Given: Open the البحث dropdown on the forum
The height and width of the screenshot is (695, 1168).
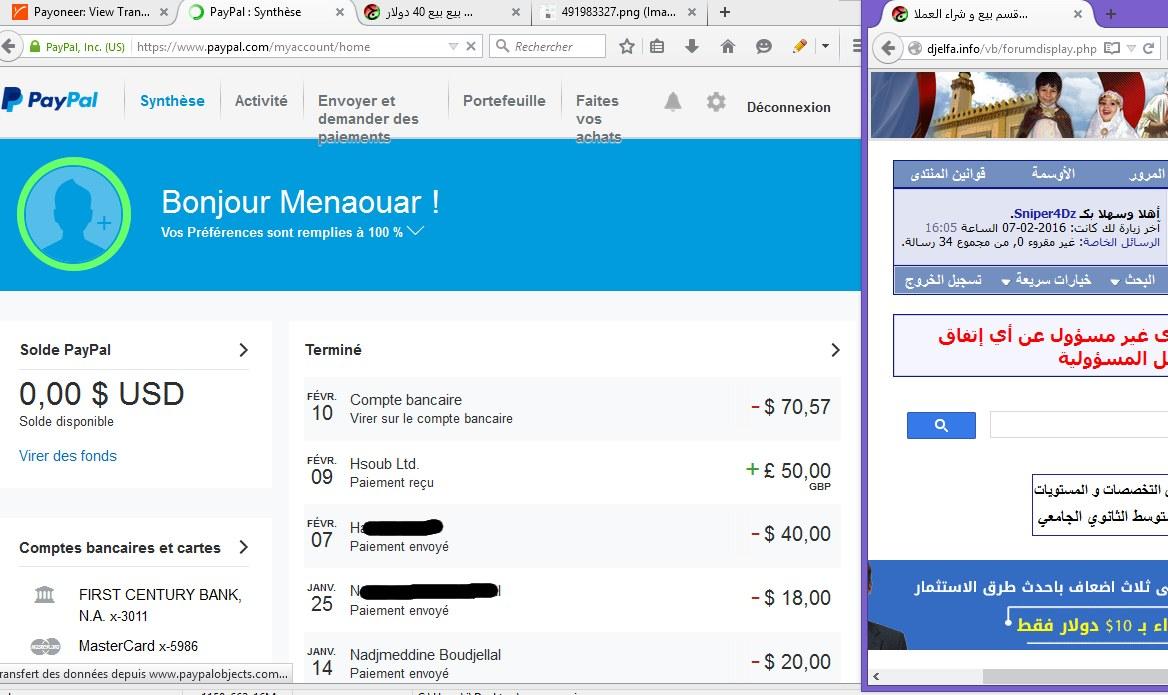Looking at the screenshot, I should tap(1133, 280).
